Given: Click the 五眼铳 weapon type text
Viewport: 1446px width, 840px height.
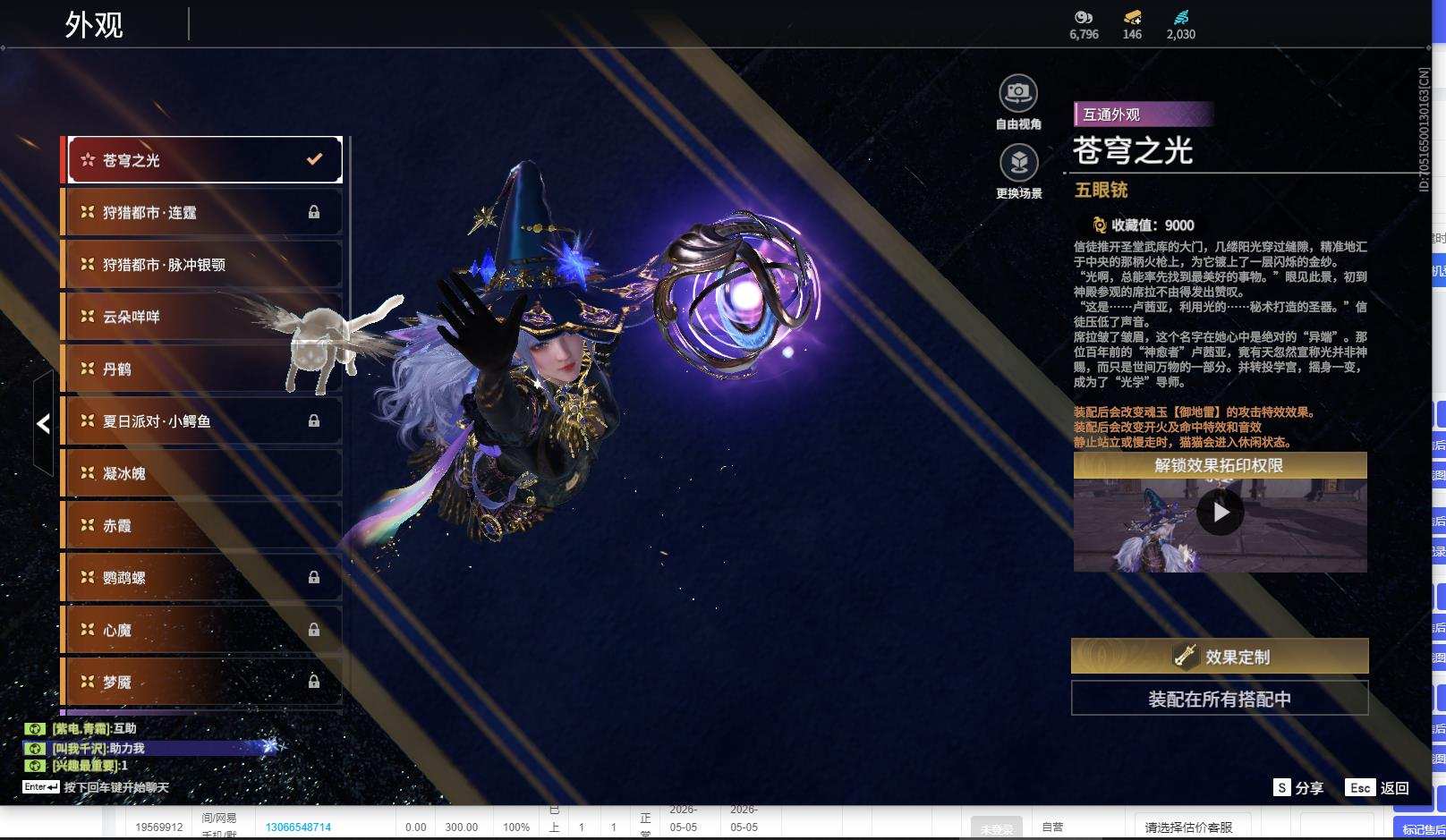Looking at the screenshot, I should tap(1102, 190).
